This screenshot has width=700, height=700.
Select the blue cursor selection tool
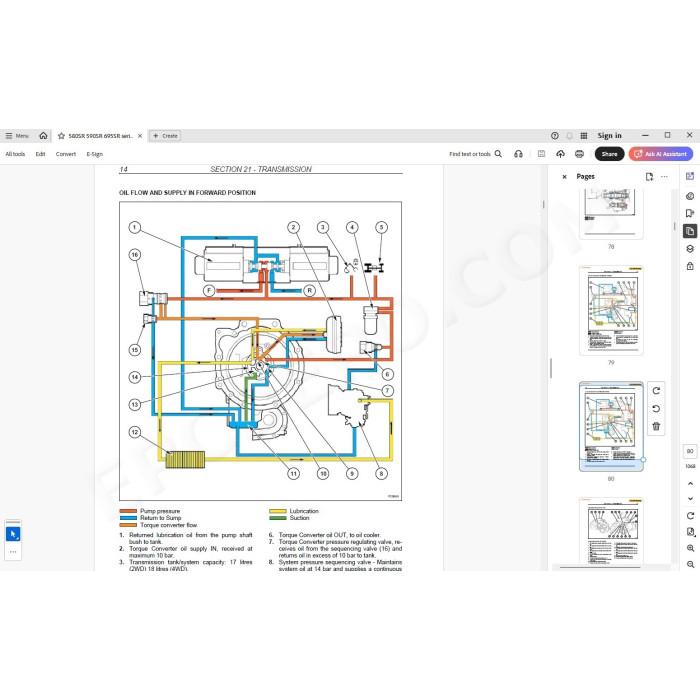point(13,534)
